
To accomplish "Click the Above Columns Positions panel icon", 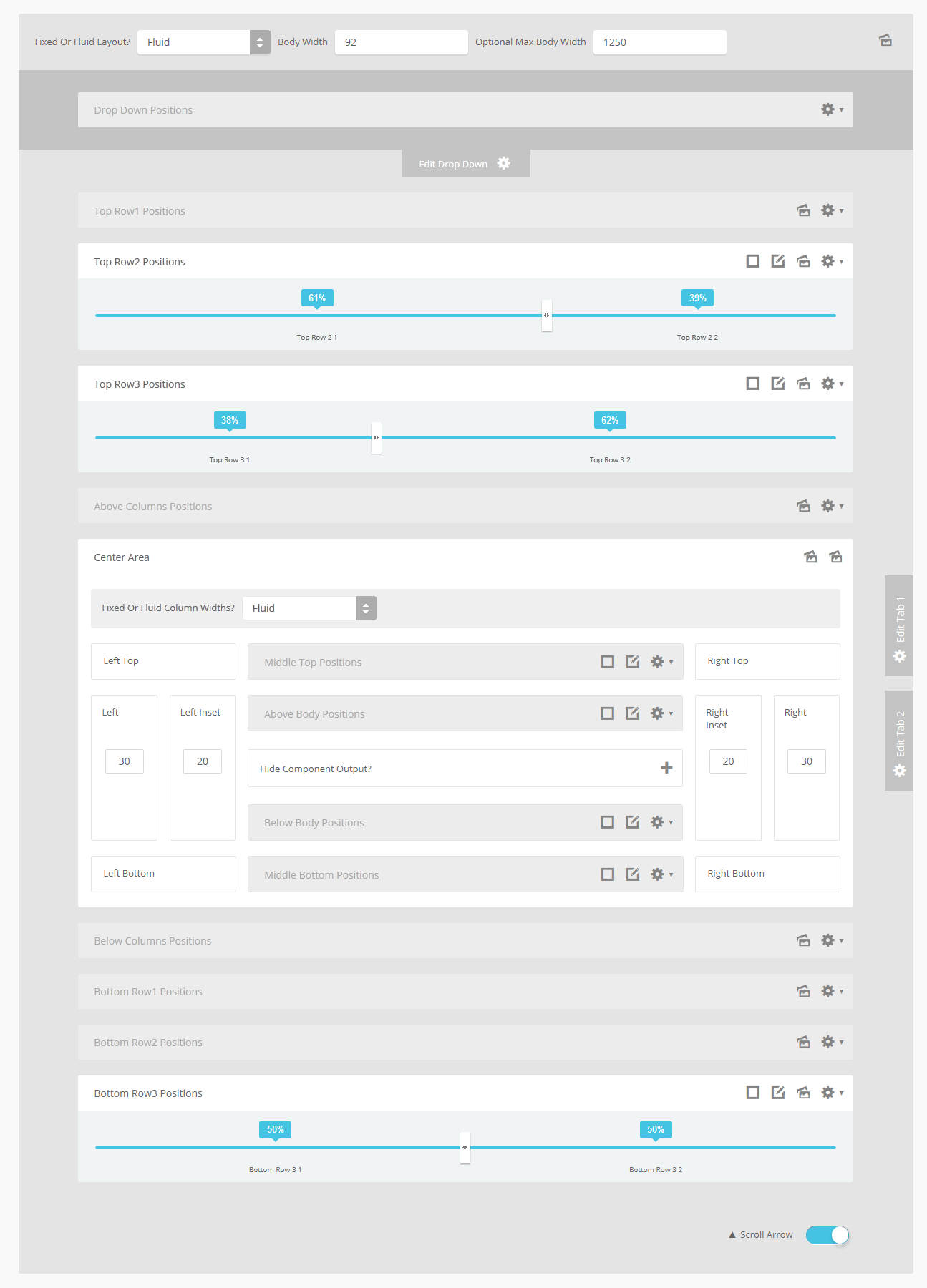I will [x=803, y=506].
